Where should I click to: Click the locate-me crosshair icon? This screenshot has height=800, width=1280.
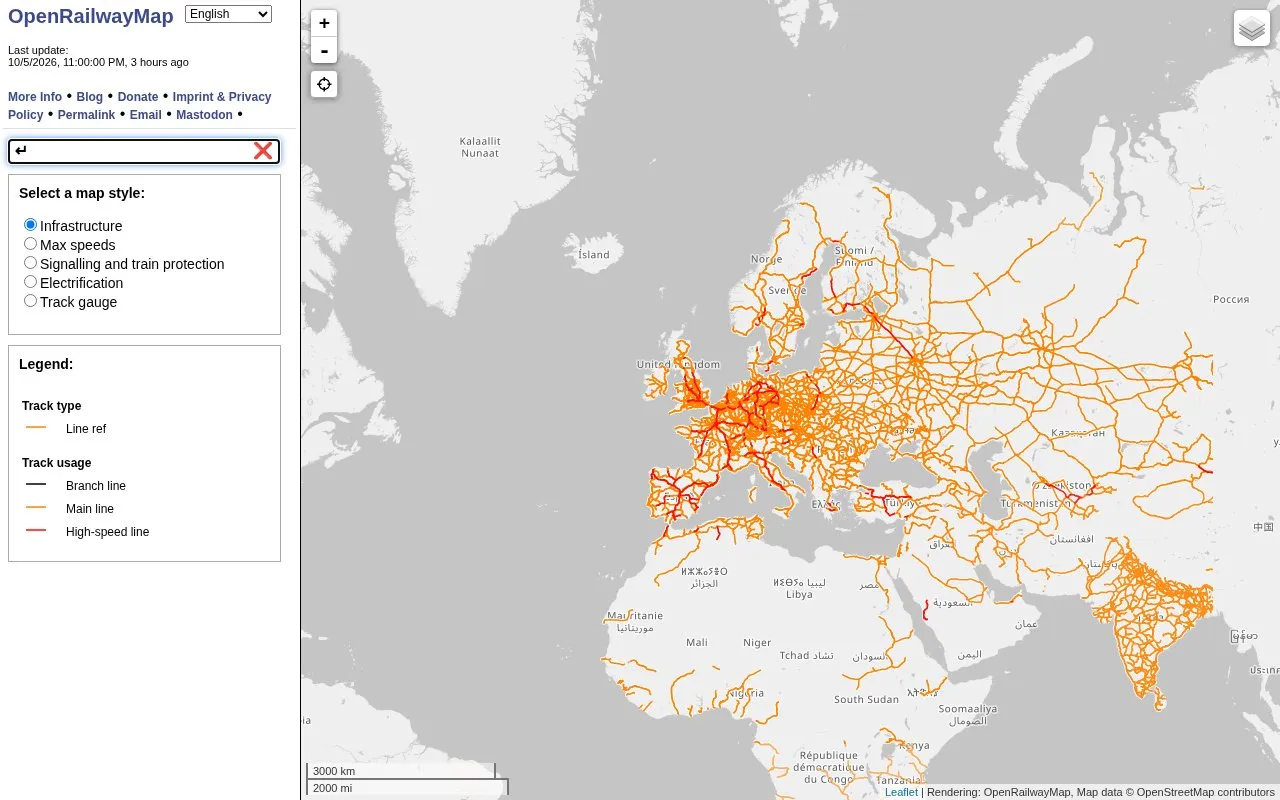(x=324, y=84)
